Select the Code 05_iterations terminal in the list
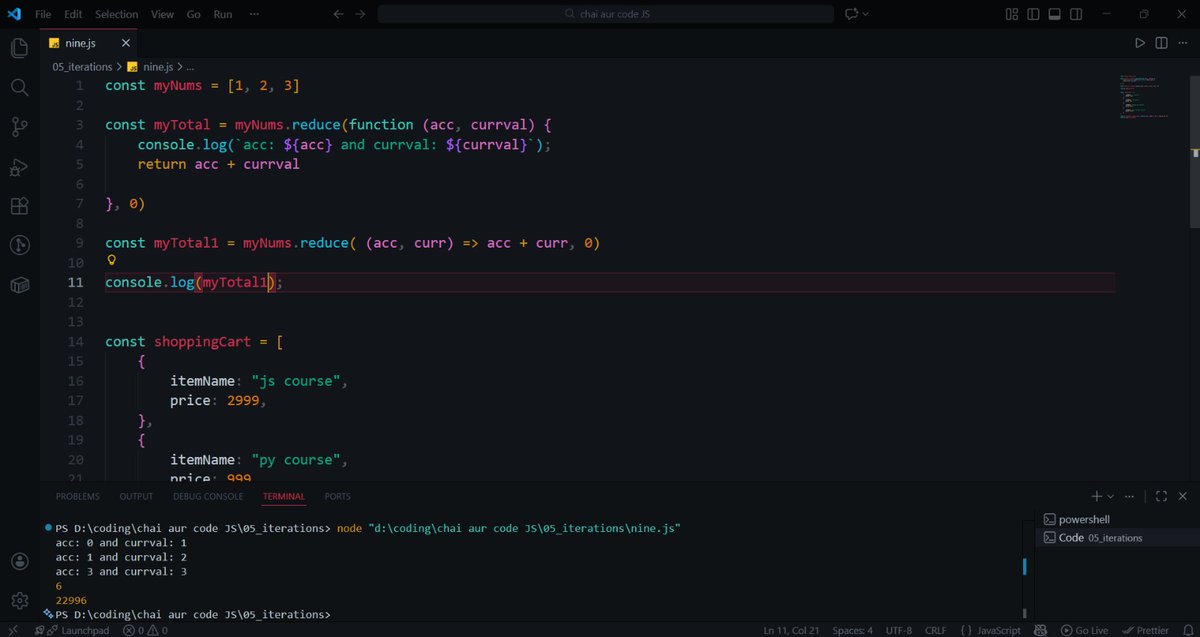The width and height of the screenshot is (1200, 637). click(x=1116, y=537)
